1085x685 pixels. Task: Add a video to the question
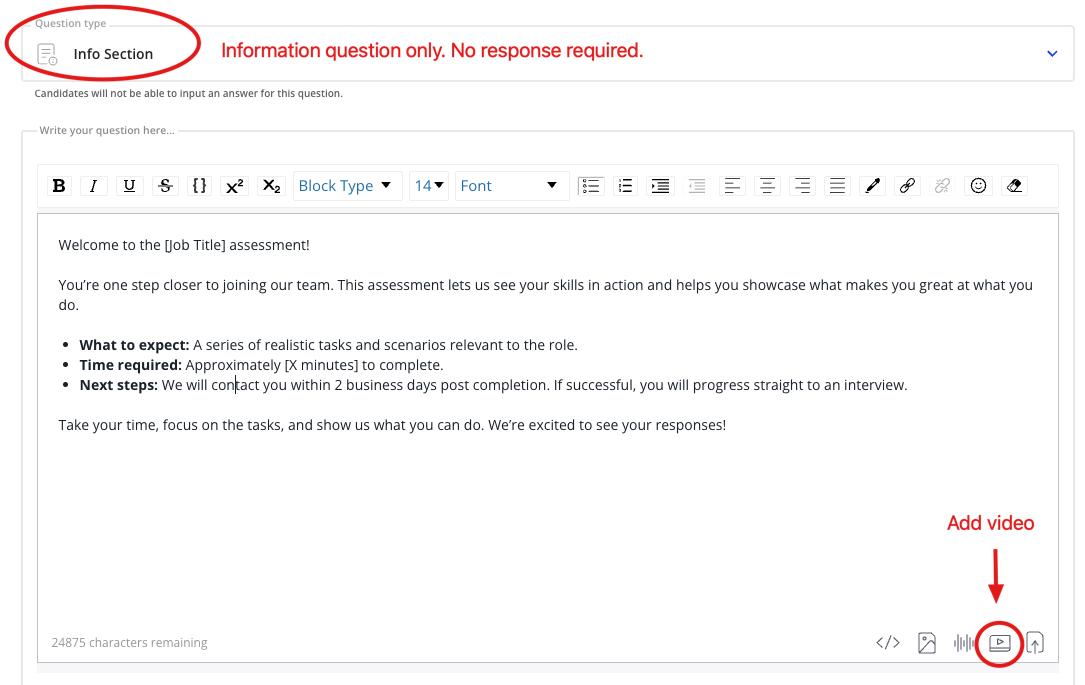point(1000,643)
